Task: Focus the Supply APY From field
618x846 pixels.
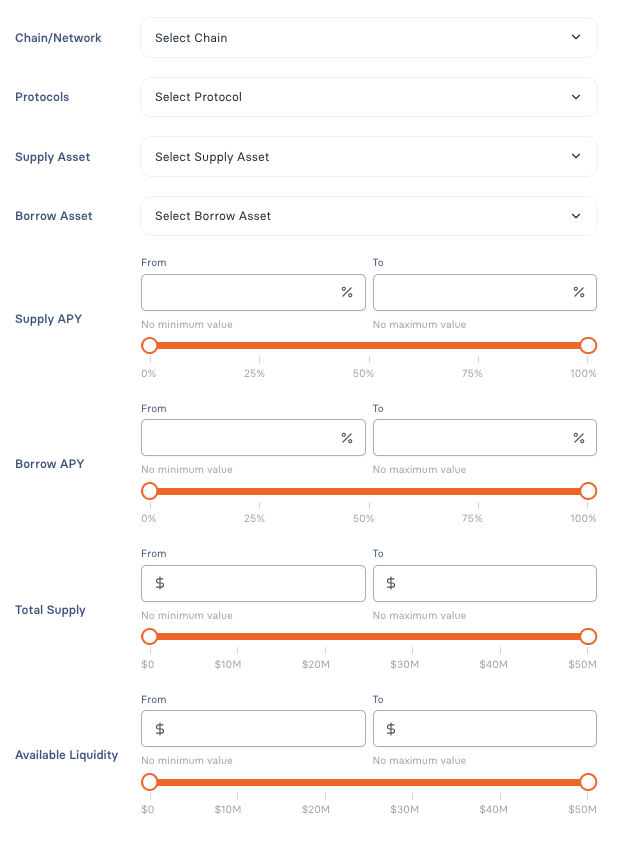Action: coord(240,293)
